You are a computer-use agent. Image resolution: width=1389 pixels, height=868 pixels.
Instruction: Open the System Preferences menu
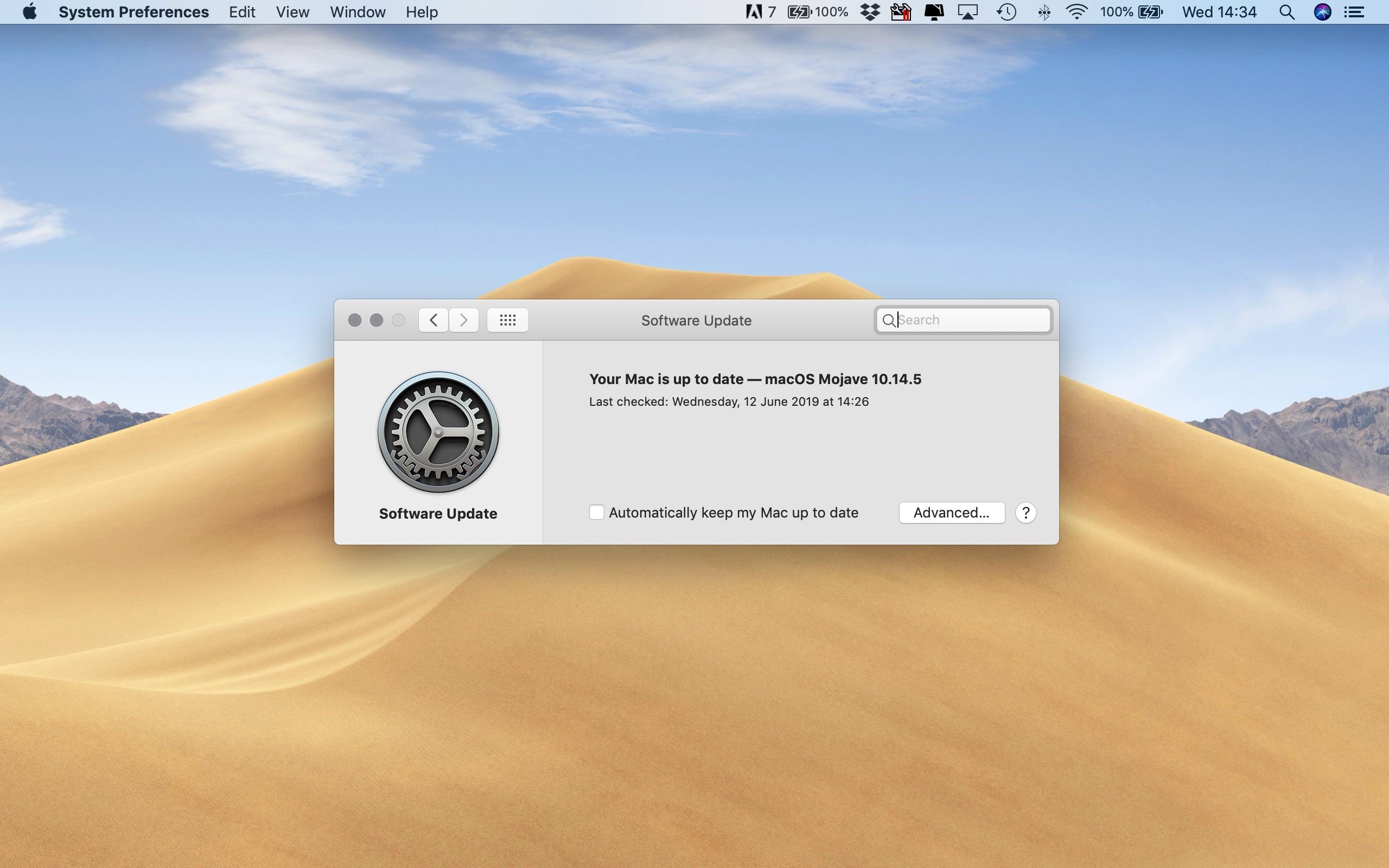coord(133,12)
